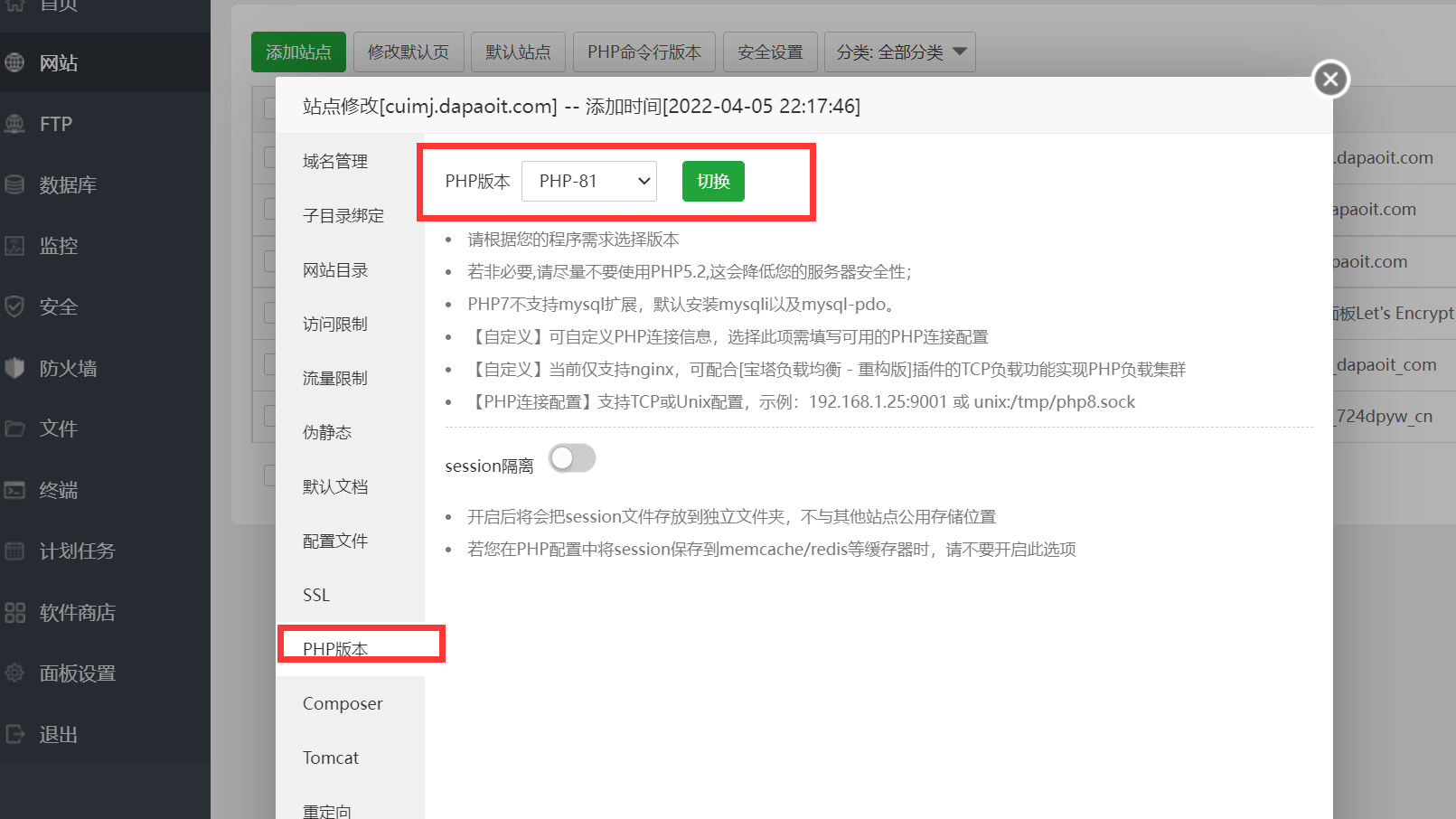1456x819 pixels.
Task: Open the PHP-81 version dropdown
Action: click(589, 181)
